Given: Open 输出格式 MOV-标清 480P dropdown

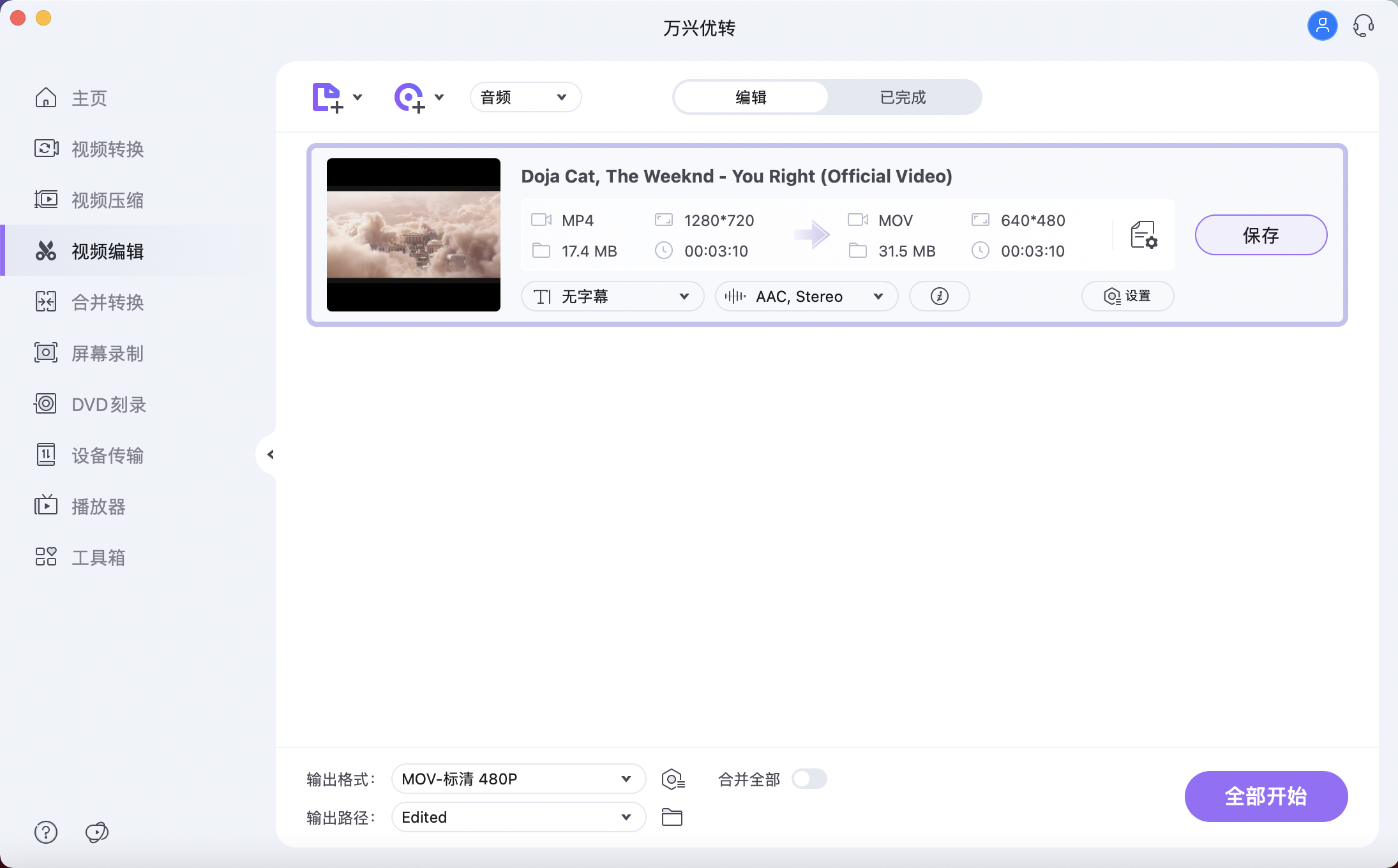Looking at the screenshot, I should click(x=518, y=779).
